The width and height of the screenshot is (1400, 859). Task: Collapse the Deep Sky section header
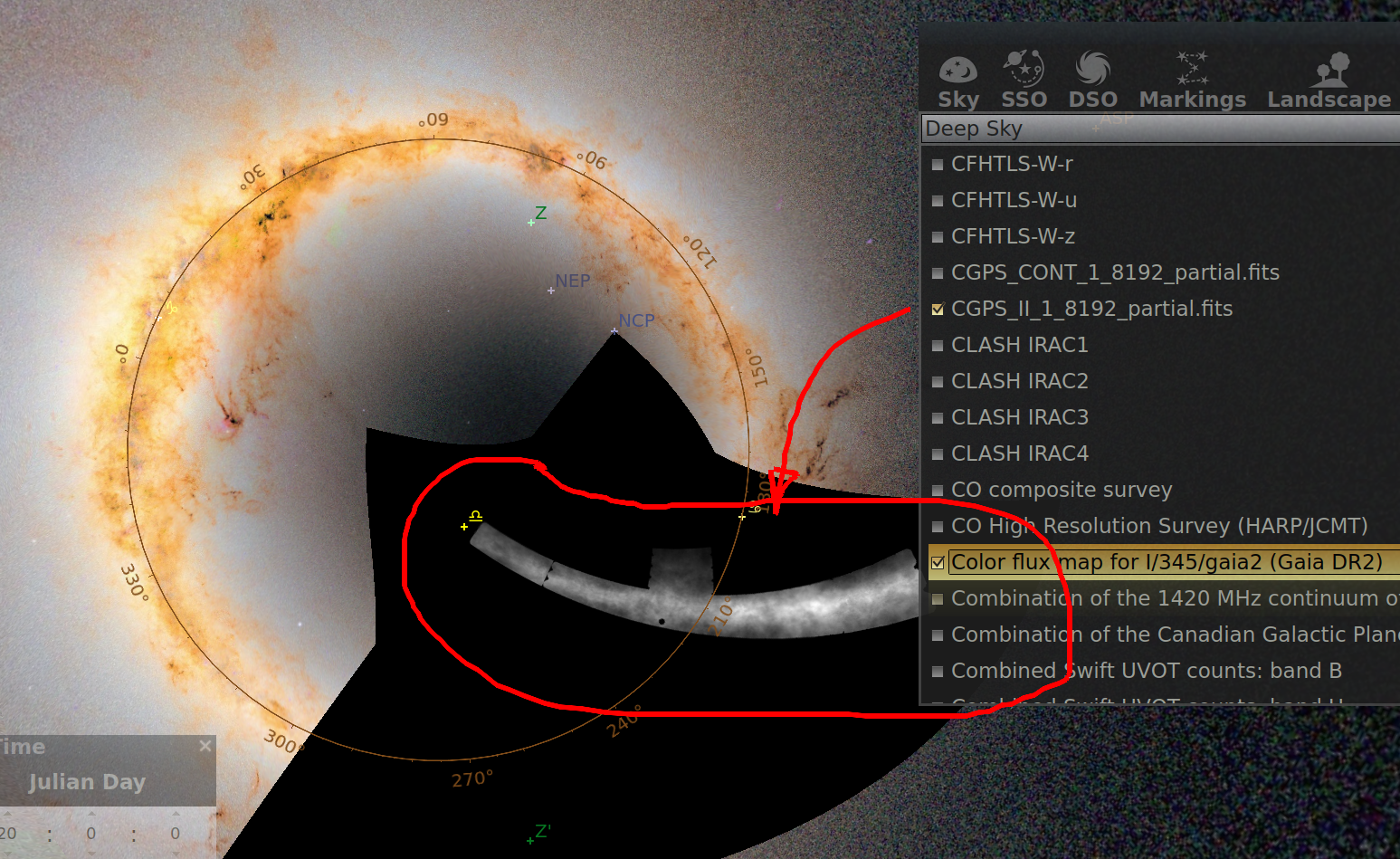click(x=1160, y=129)
